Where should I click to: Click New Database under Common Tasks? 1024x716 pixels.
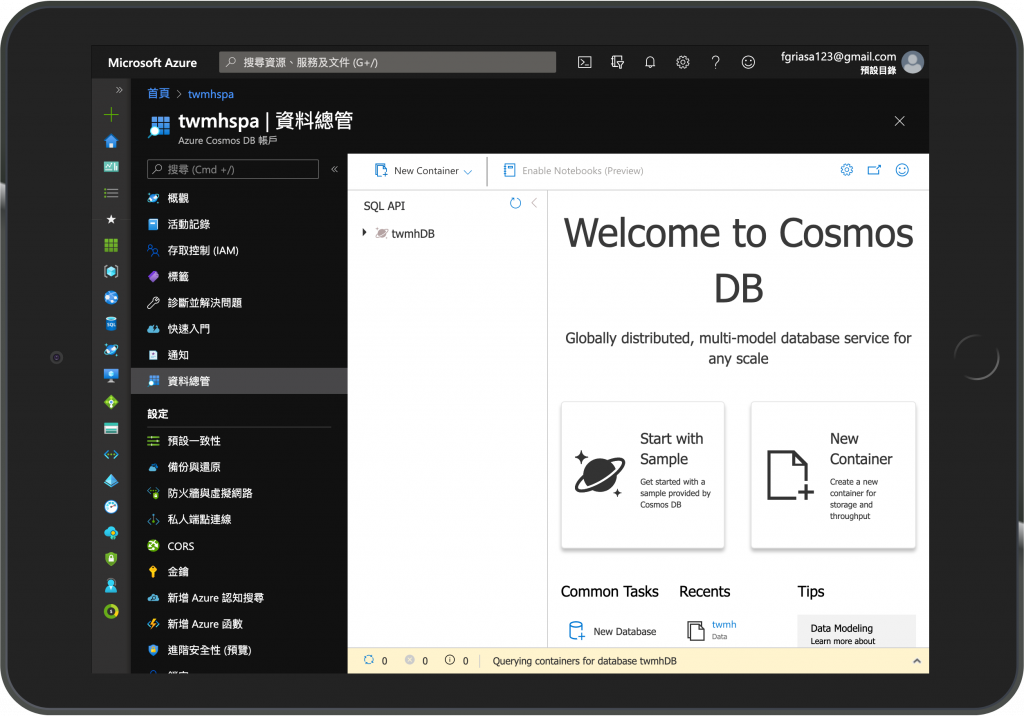(612, 630)
